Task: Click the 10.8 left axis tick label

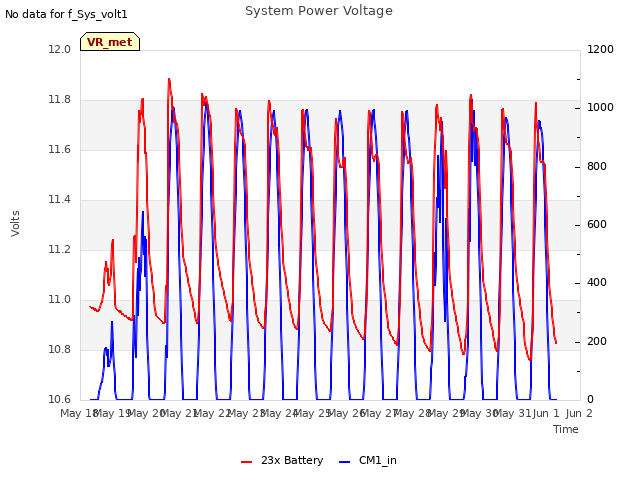Action: click(60, 349)
